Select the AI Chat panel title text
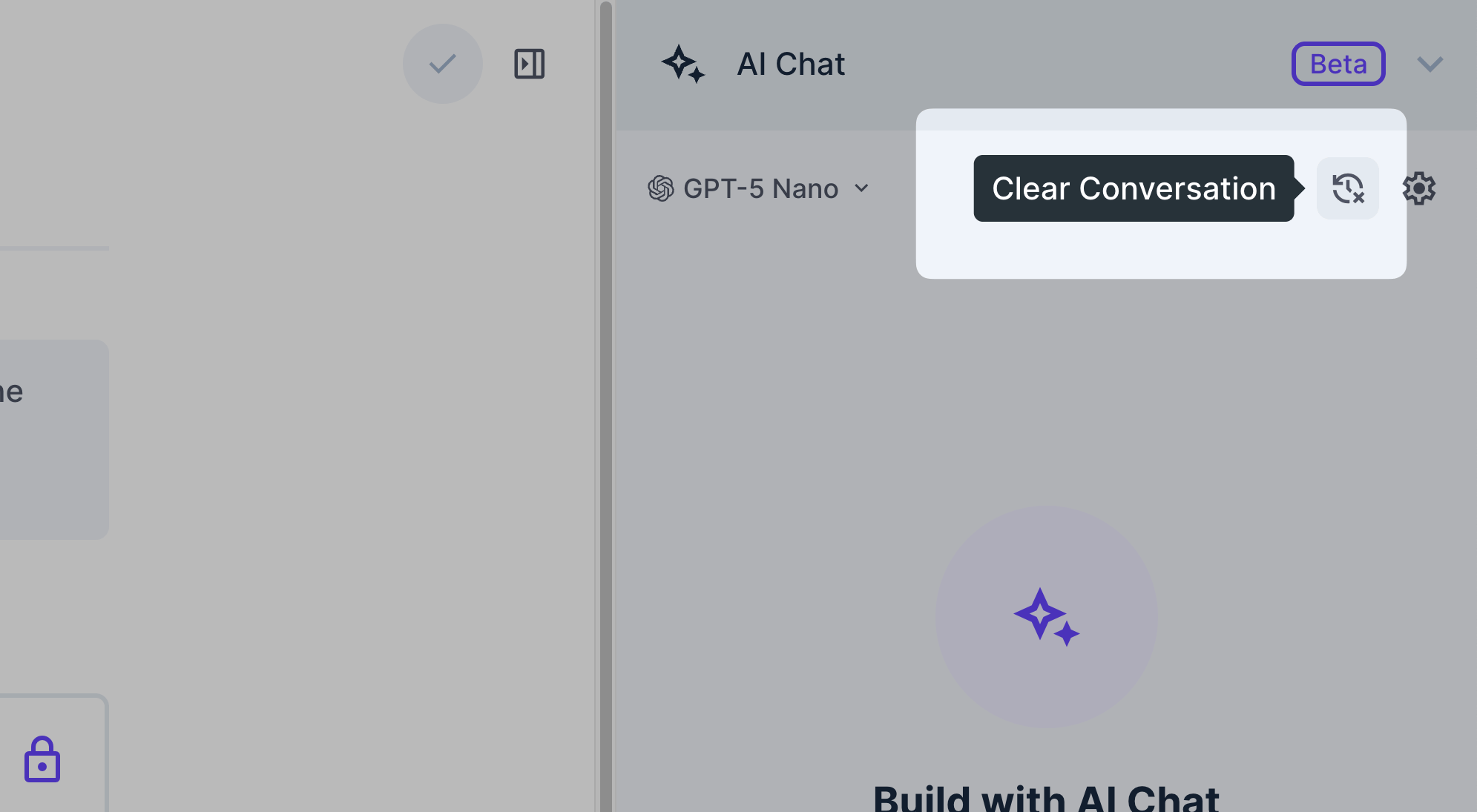This screenshot has width=1477, height=812. click(791, 64)
